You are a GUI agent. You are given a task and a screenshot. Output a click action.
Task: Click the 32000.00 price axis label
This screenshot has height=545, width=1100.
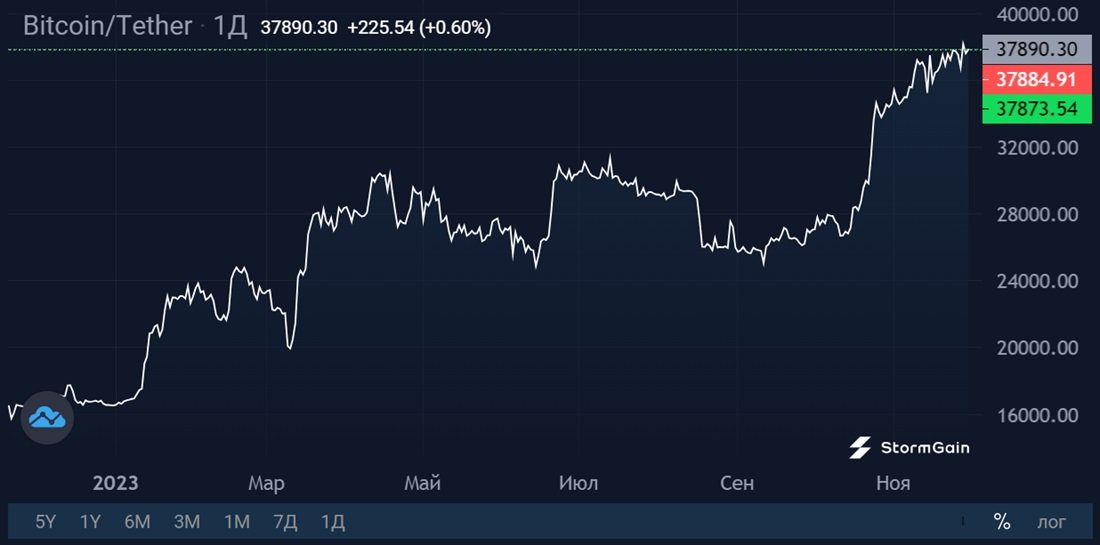tap(1037, 147)
